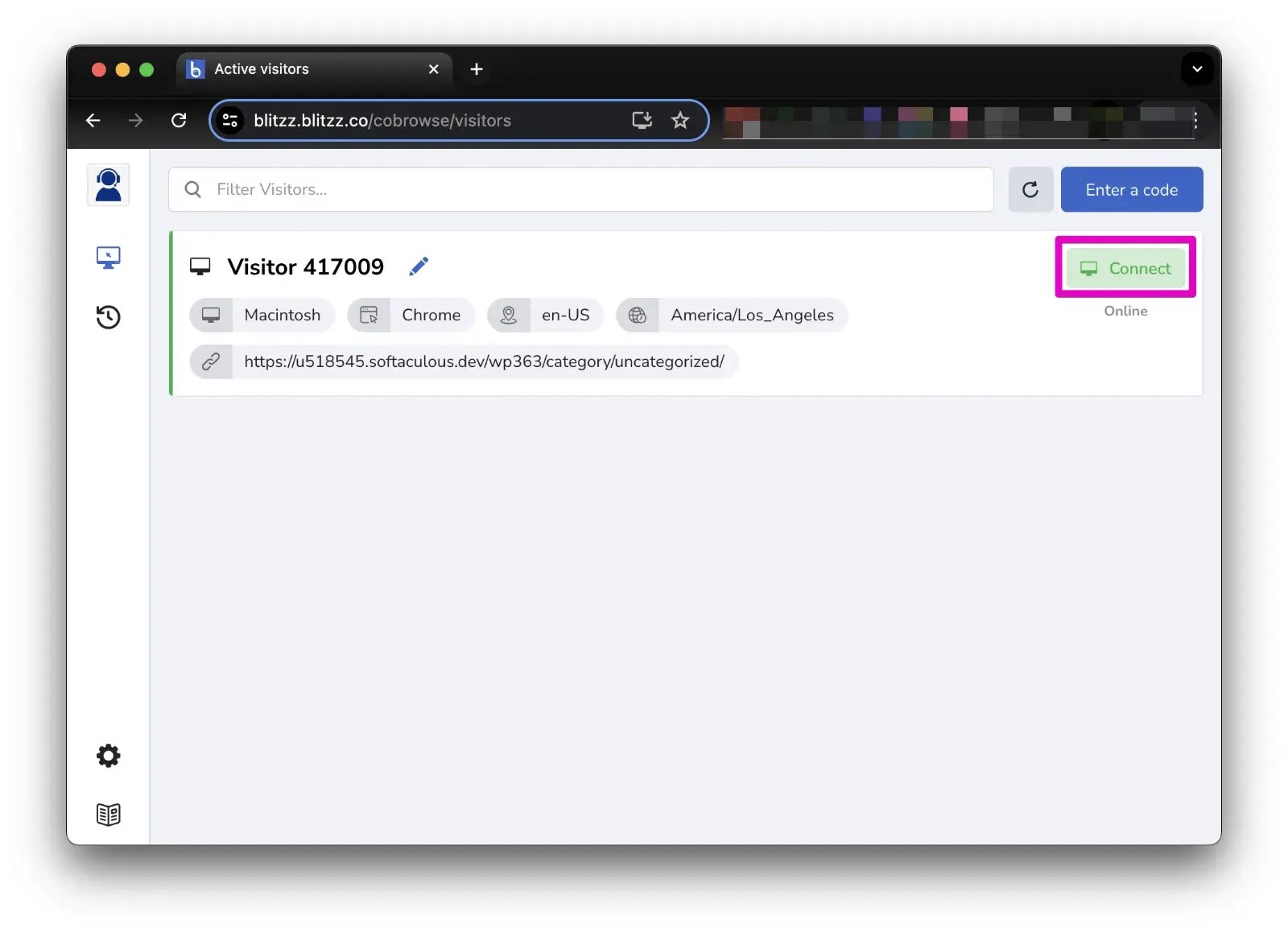Reload the page in browser toolbar

tap(179, 121)
